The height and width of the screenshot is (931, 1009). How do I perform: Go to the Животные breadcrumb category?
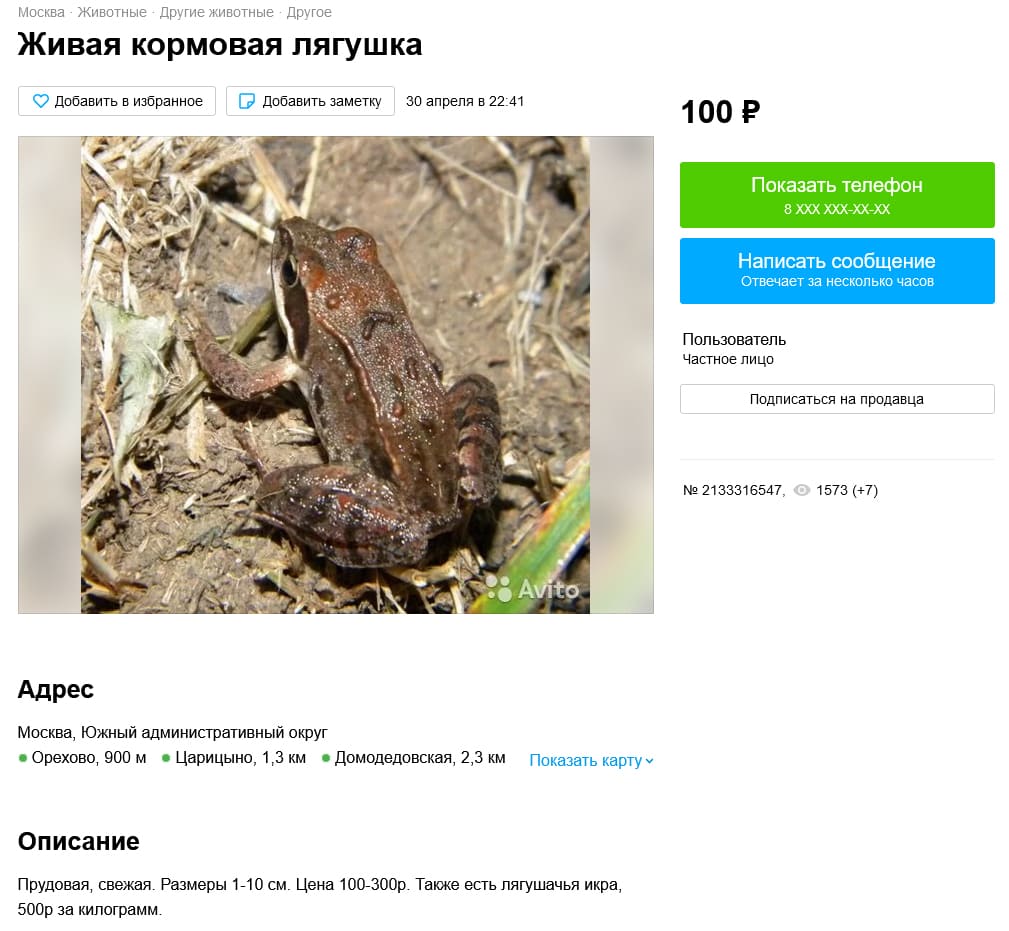click(112, 12)
